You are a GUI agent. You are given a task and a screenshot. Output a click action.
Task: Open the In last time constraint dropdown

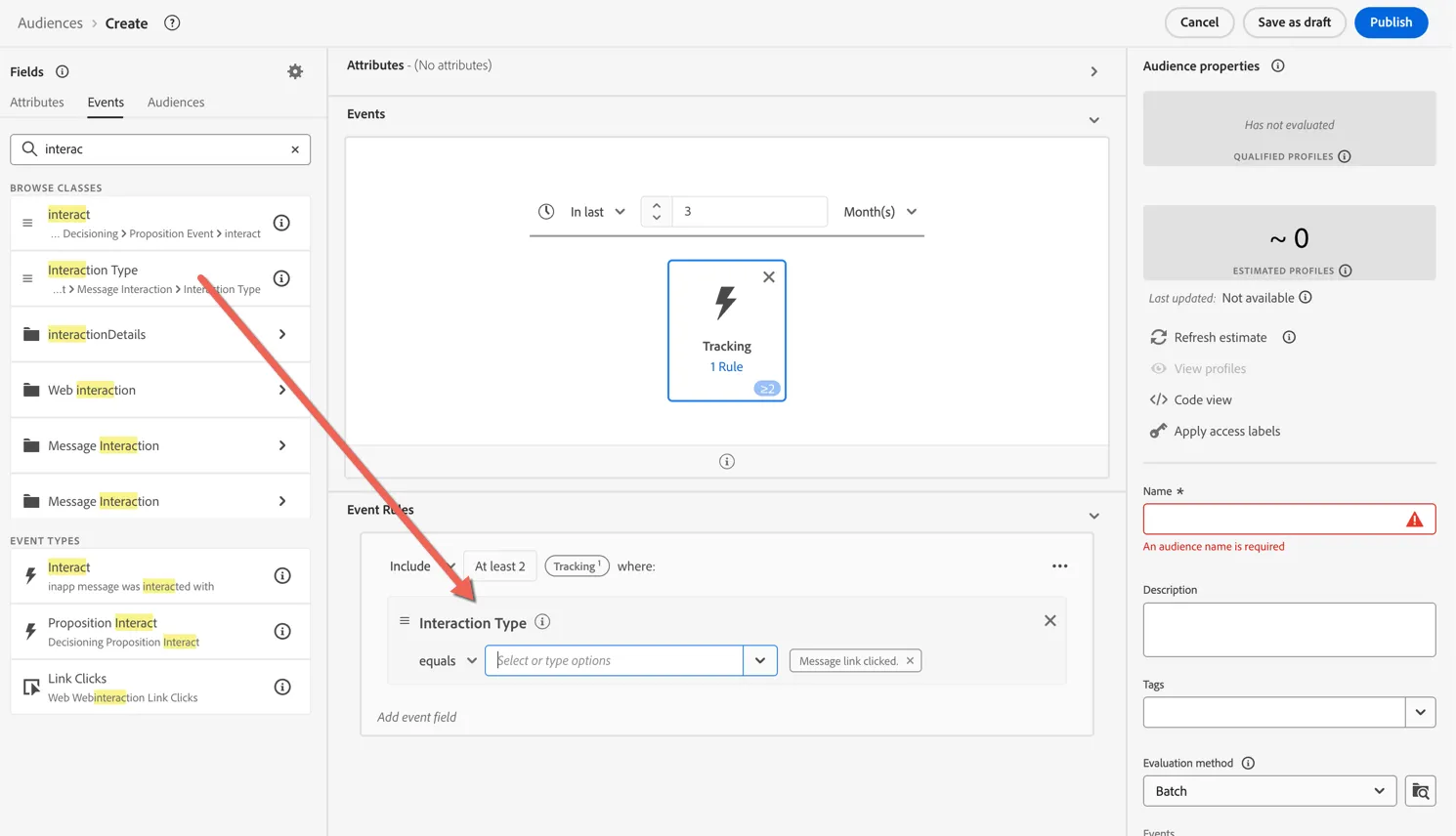[x=597, y=212]
